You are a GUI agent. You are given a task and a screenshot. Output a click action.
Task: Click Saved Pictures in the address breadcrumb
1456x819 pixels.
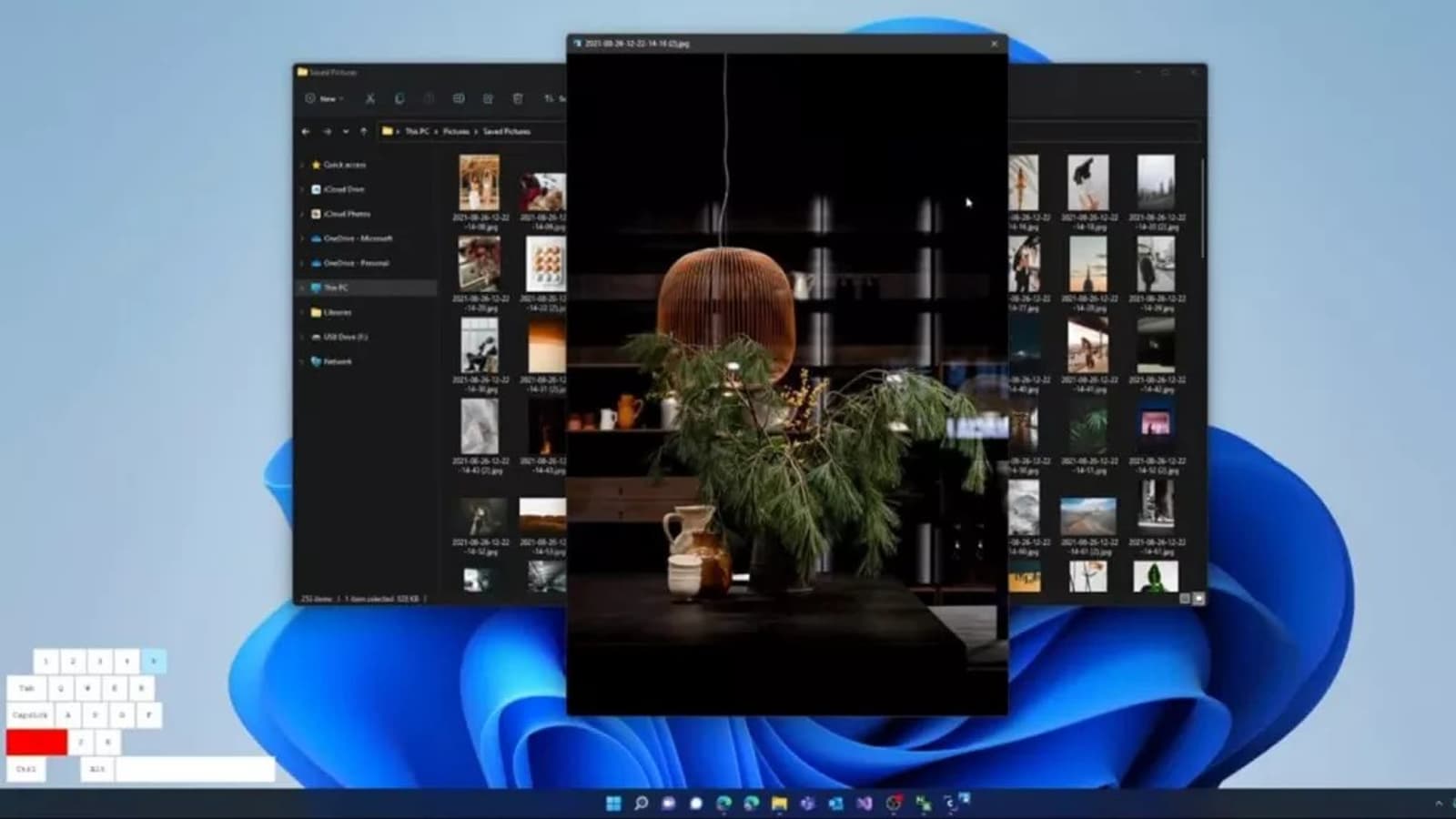[506, 131]
